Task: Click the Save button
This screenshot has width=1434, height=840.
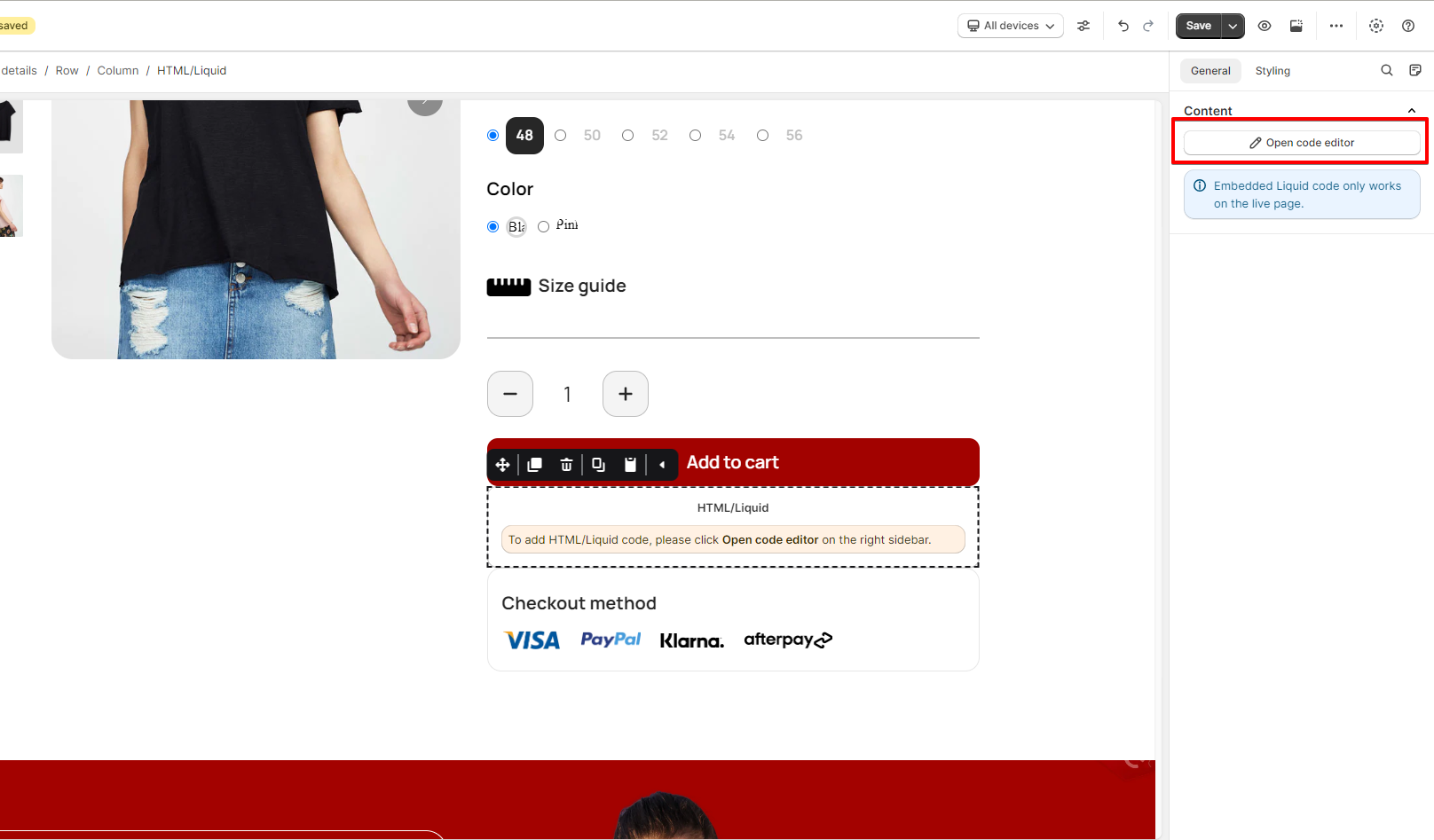Action: [x=1199, y=26]
